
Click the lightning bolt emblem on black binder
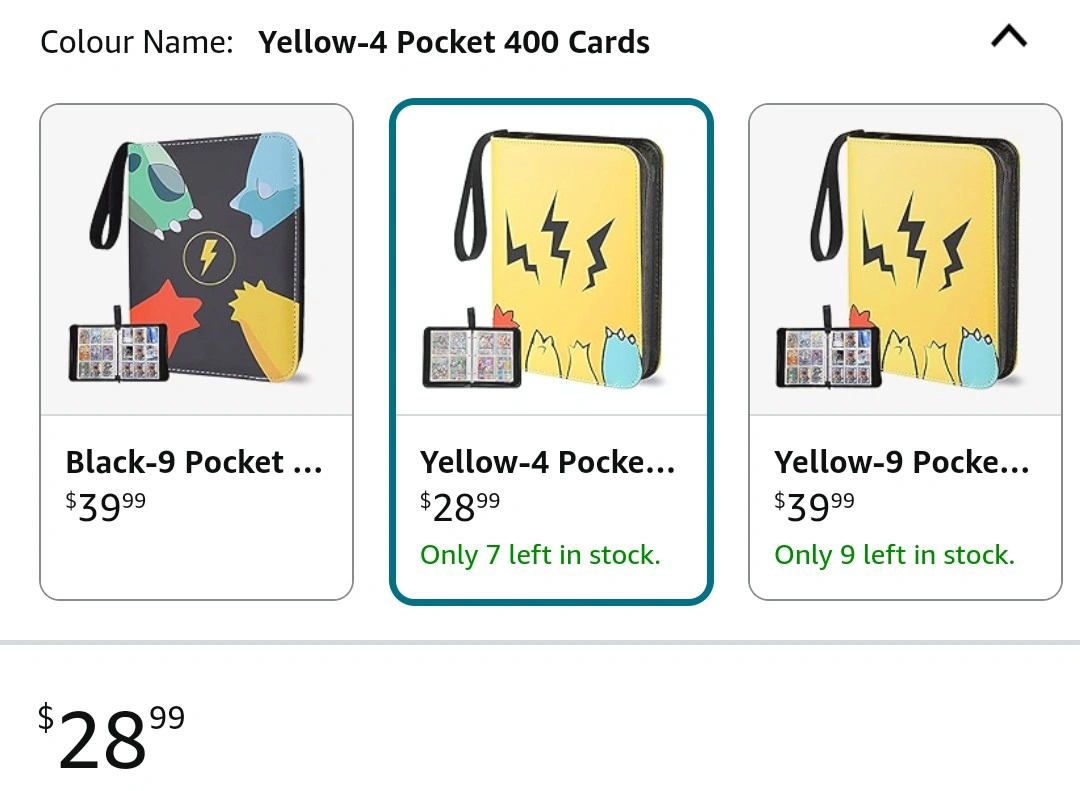[209, 258]
